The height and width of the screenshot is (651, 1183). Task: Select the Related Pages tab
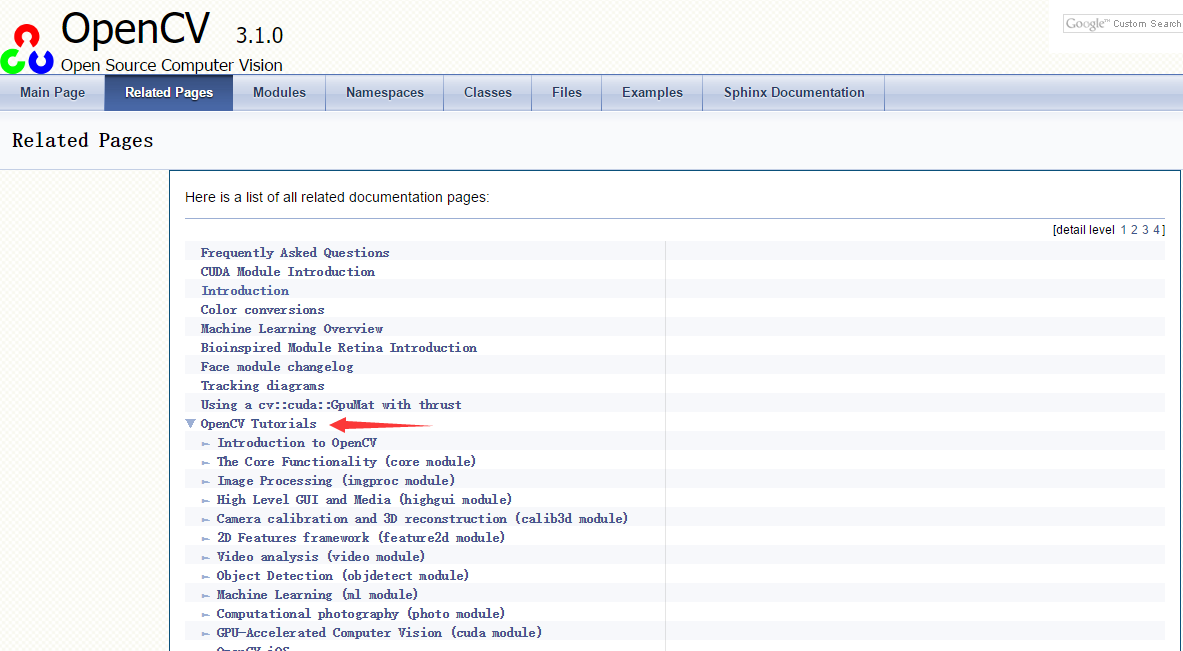point(169,93)
